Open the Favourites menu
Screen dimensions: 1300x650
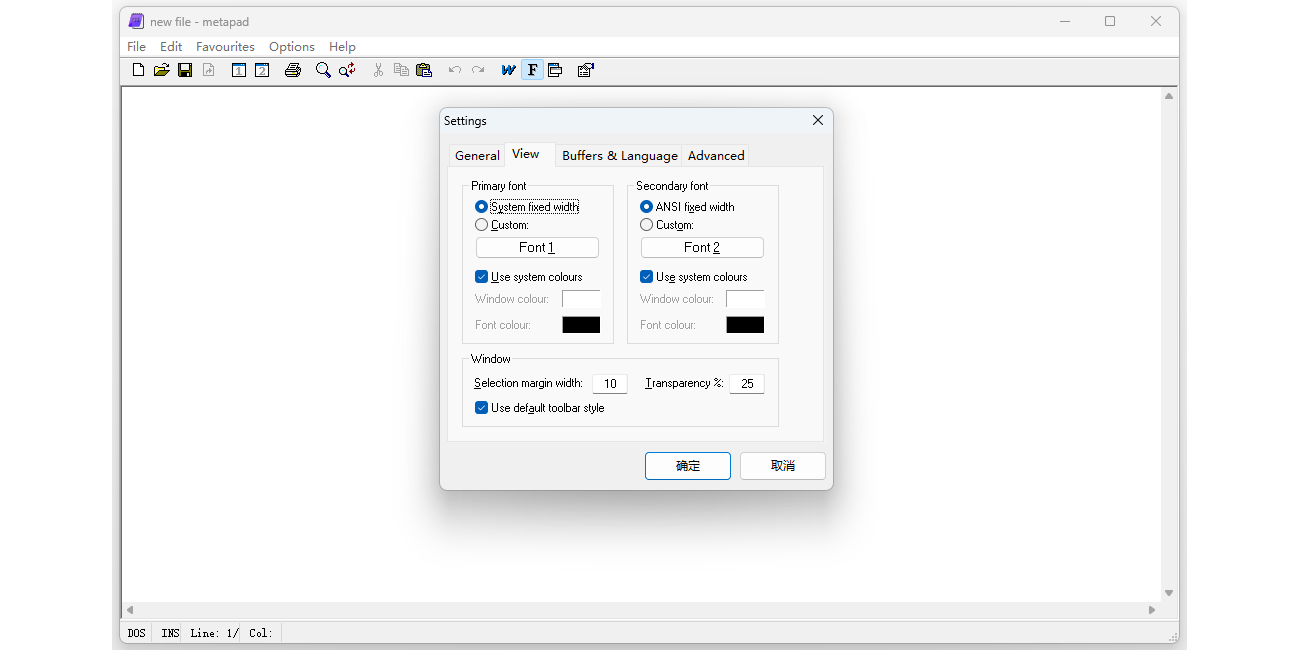pyautogui.click(x=225, y=47)
